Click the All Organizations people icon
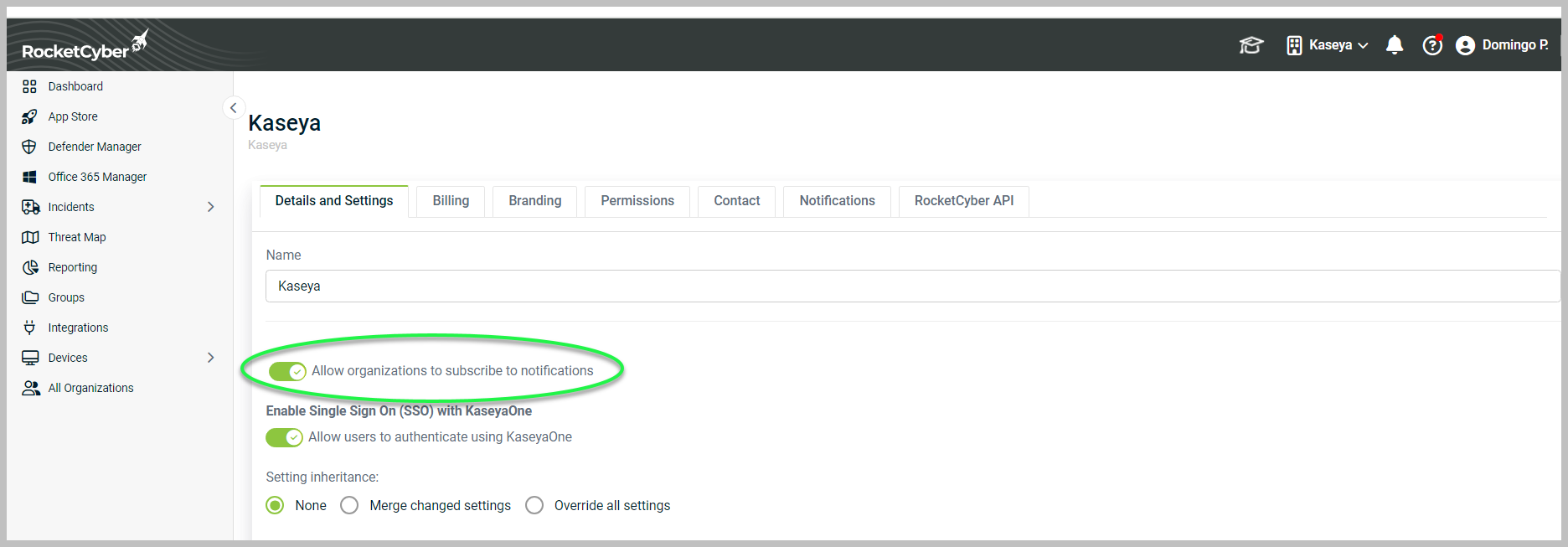This screenshot has width=1568, height=547. (x=30, y=388)
